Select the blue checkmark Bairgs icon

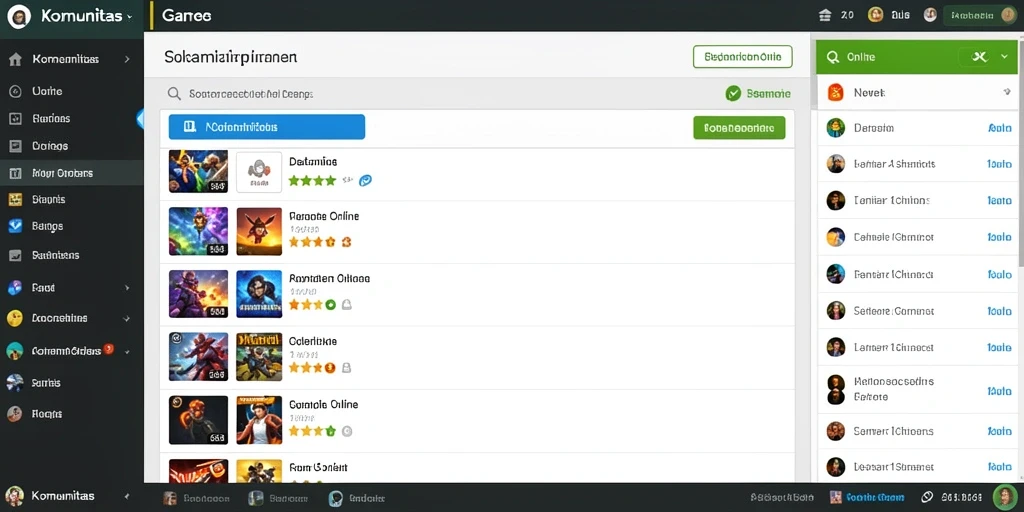15,226
